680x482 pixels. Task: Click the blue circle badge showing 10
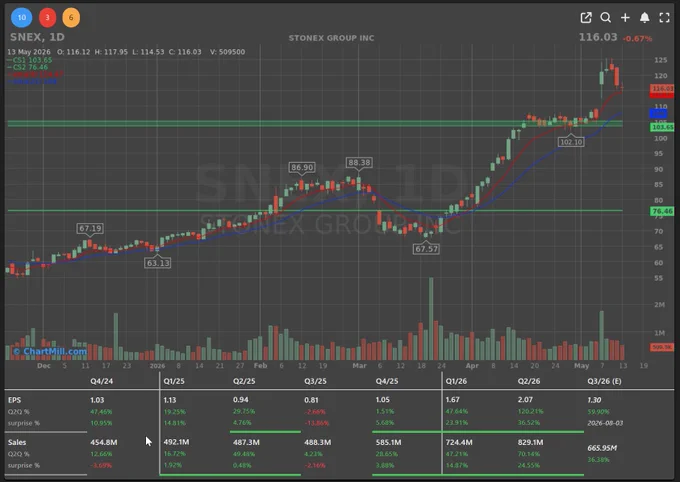tap(21, 18)
